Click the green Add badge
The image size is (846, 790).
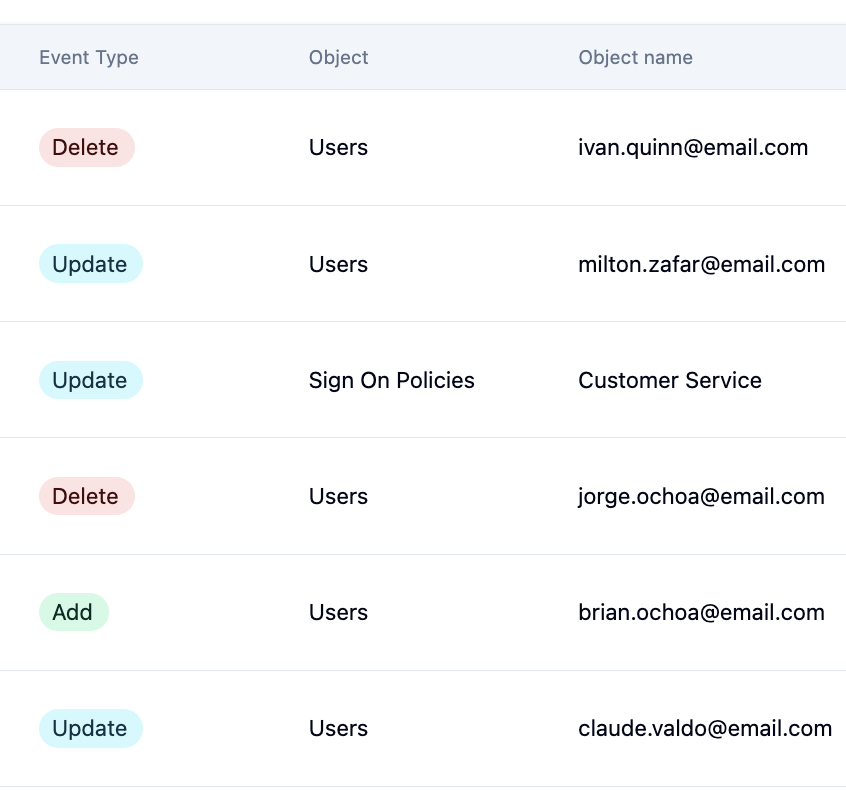click(73, 612)
